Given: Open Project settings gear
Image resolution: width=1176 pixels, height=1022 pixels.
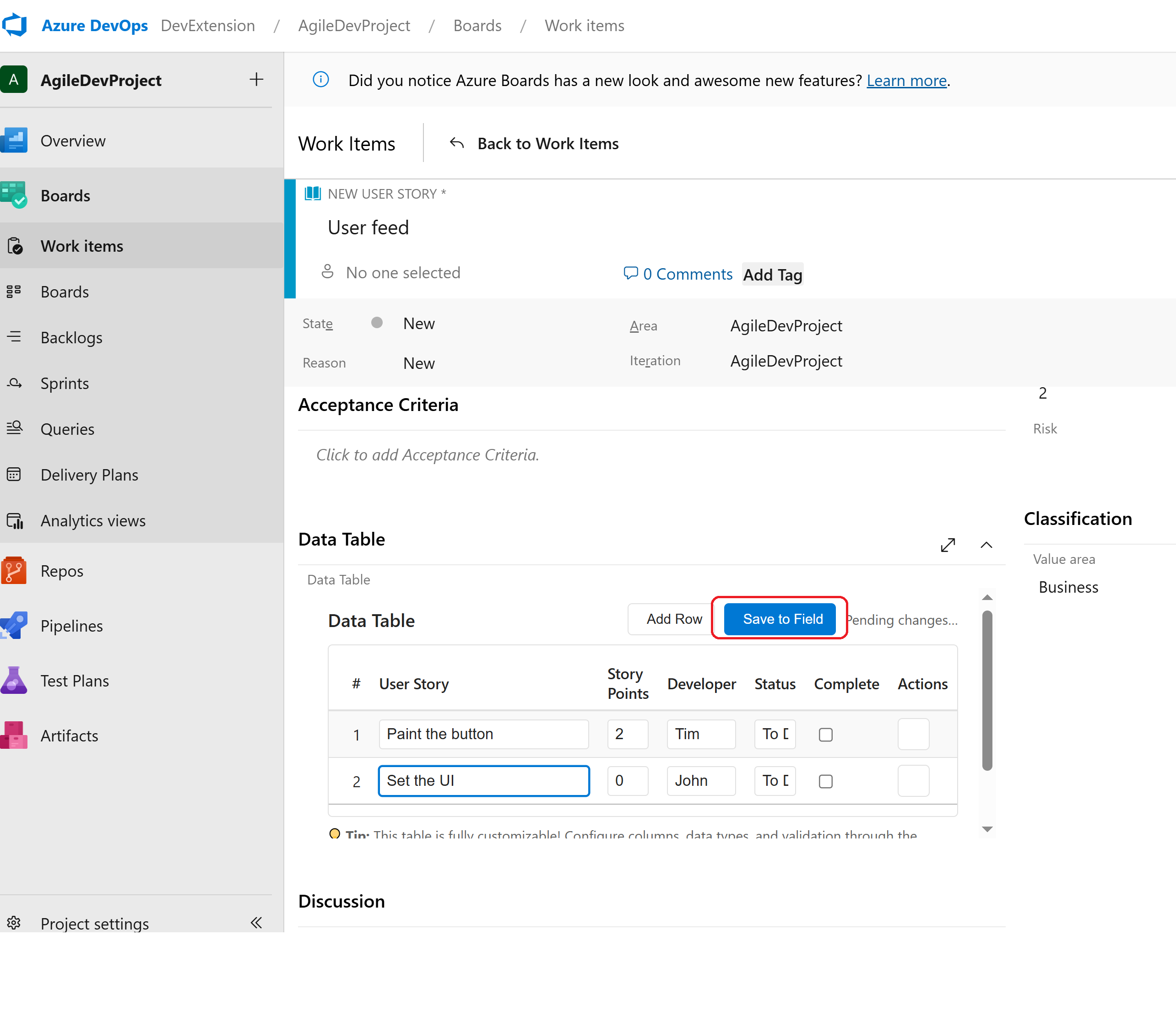Looking at the screenshot, I should click(14, 923).
